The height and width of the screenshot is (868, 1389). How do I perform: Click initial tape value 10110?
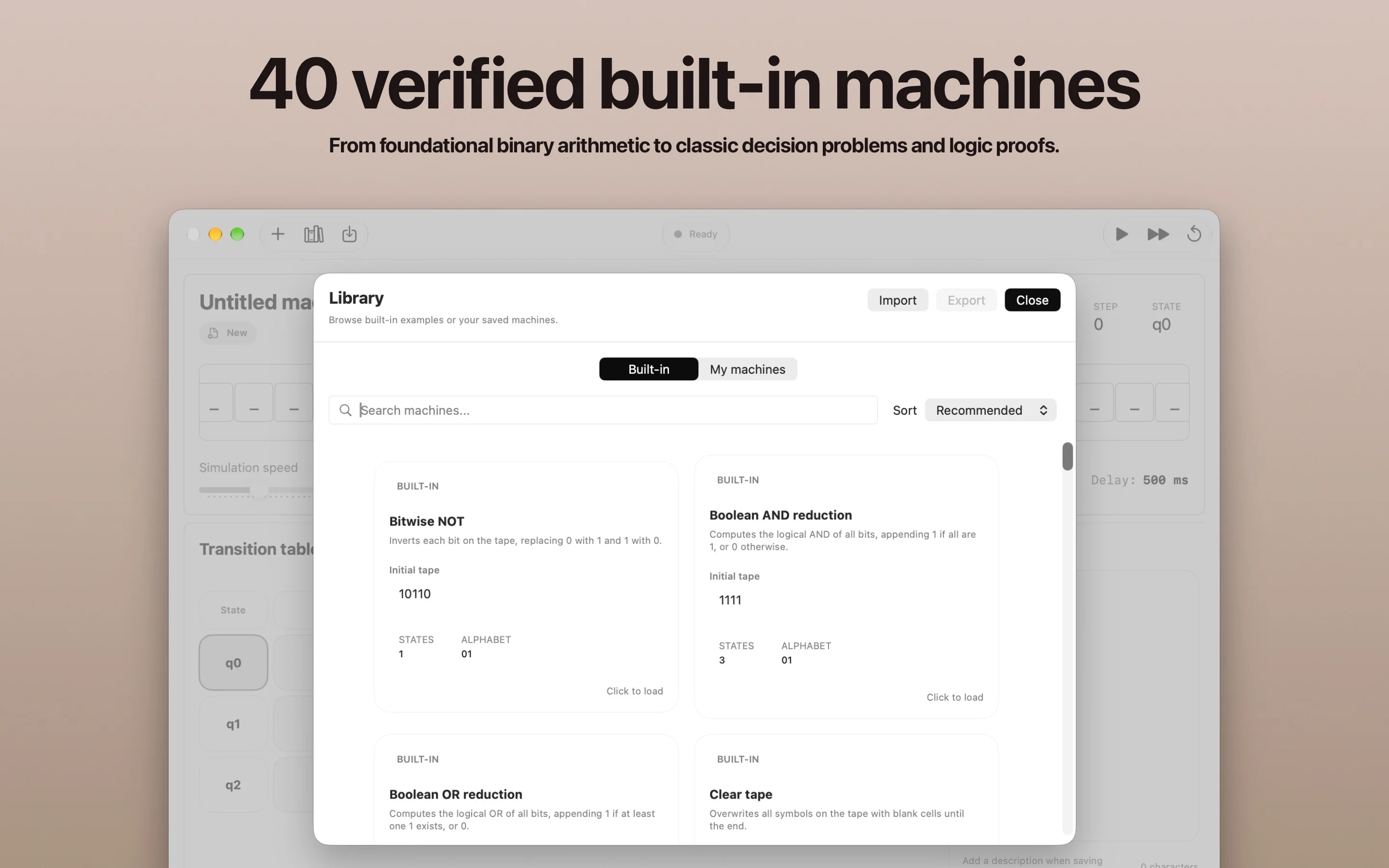point(414,594)
